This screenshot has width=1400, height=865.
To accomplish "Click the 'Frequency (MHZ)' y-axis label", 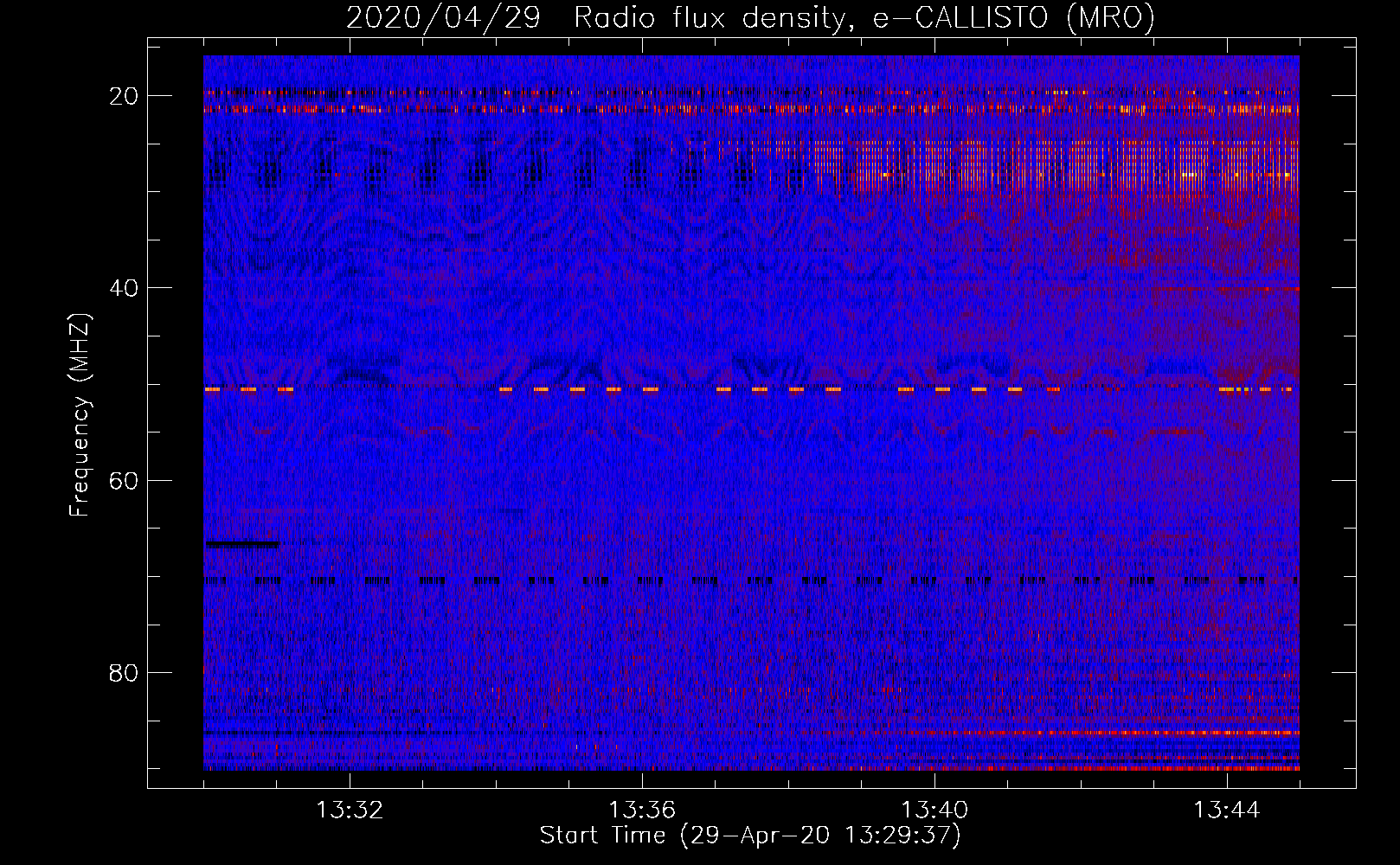I will pos(80,415).
